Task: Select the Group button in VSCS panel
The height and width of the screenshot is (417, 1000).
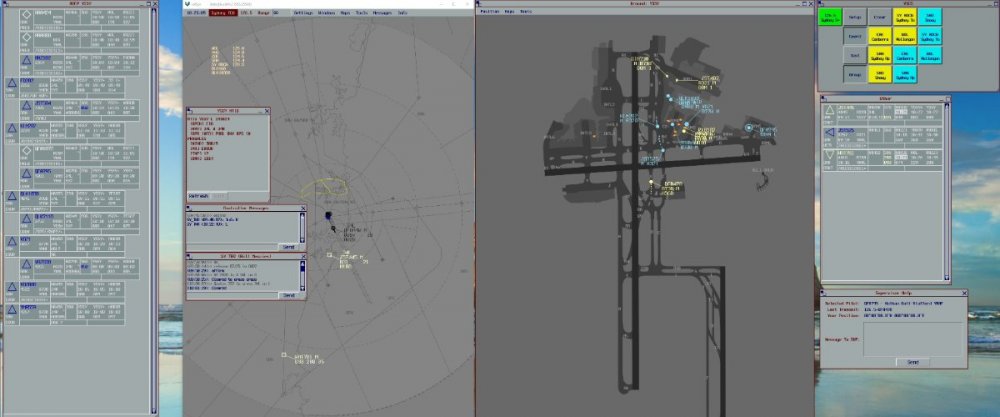Action: pyautogui.click(x=856, y=74)
